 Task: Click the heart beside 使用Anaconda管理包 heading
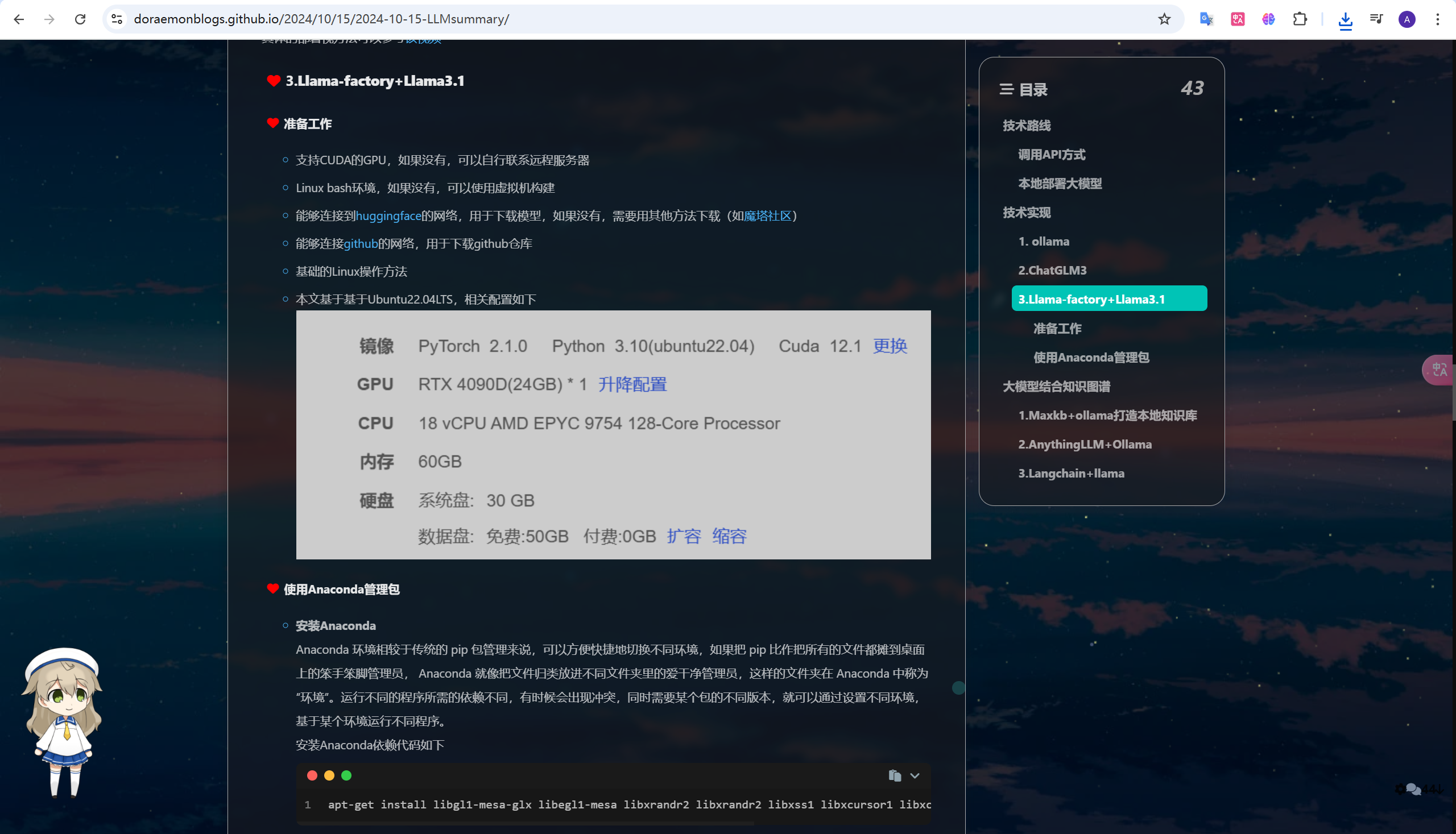(273, 588)
